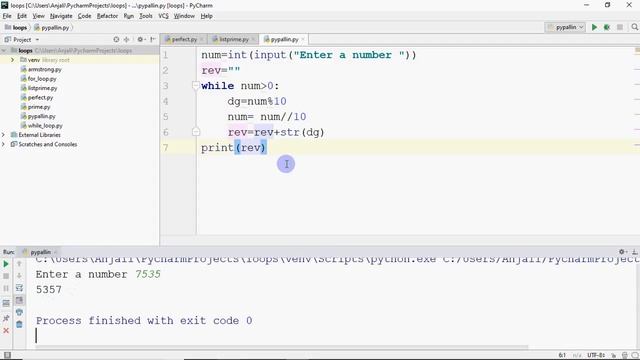Open the Window menu
640x360 pixels.
coord(184,16)
